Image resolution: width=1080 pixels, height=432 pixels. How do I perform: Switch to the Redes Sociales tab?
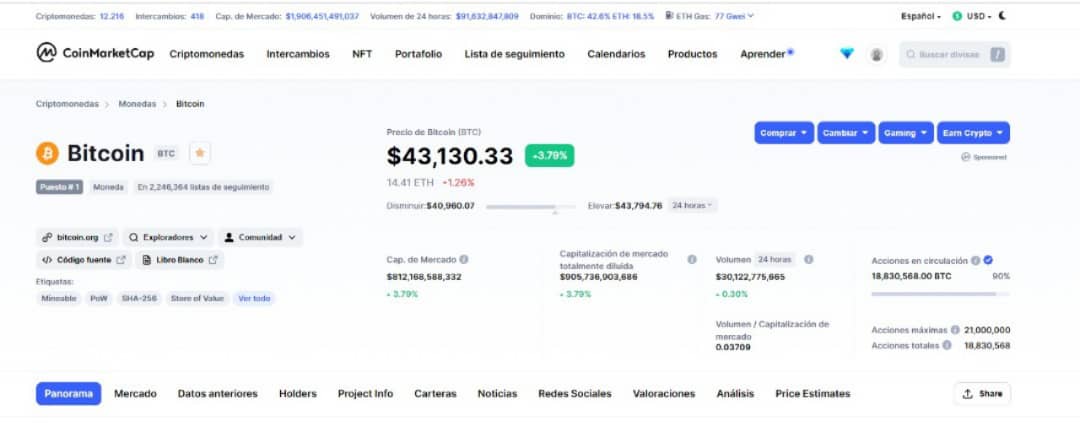click(574, 393)
